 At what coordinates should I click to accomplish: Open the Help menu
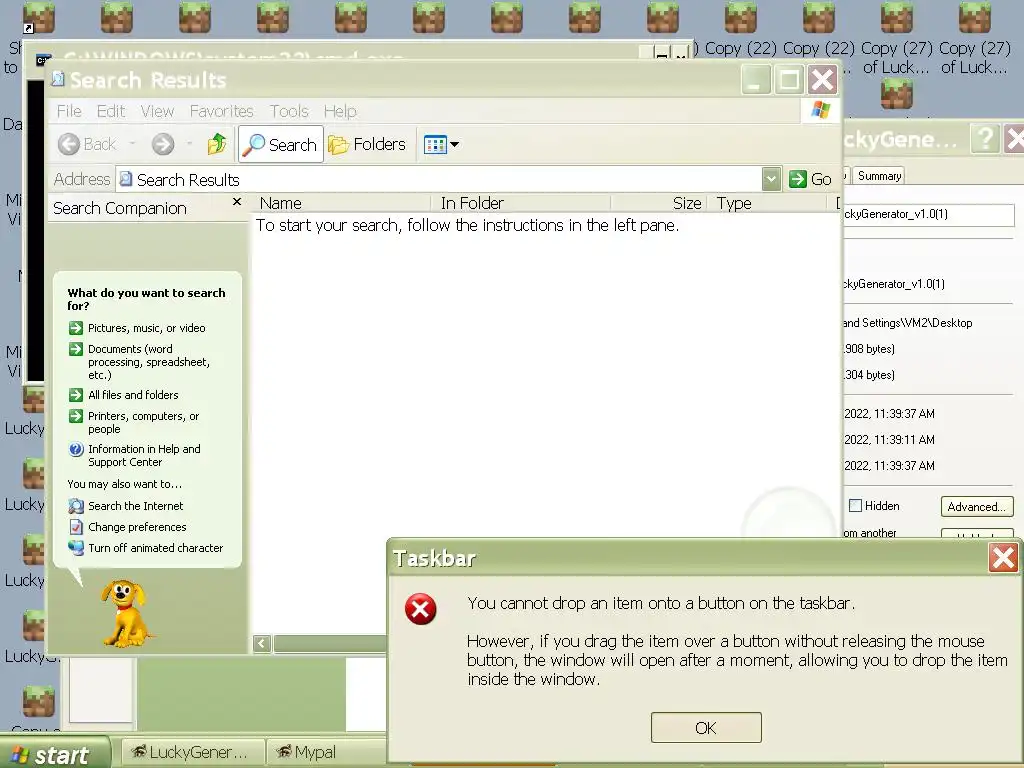click(340, 111)
